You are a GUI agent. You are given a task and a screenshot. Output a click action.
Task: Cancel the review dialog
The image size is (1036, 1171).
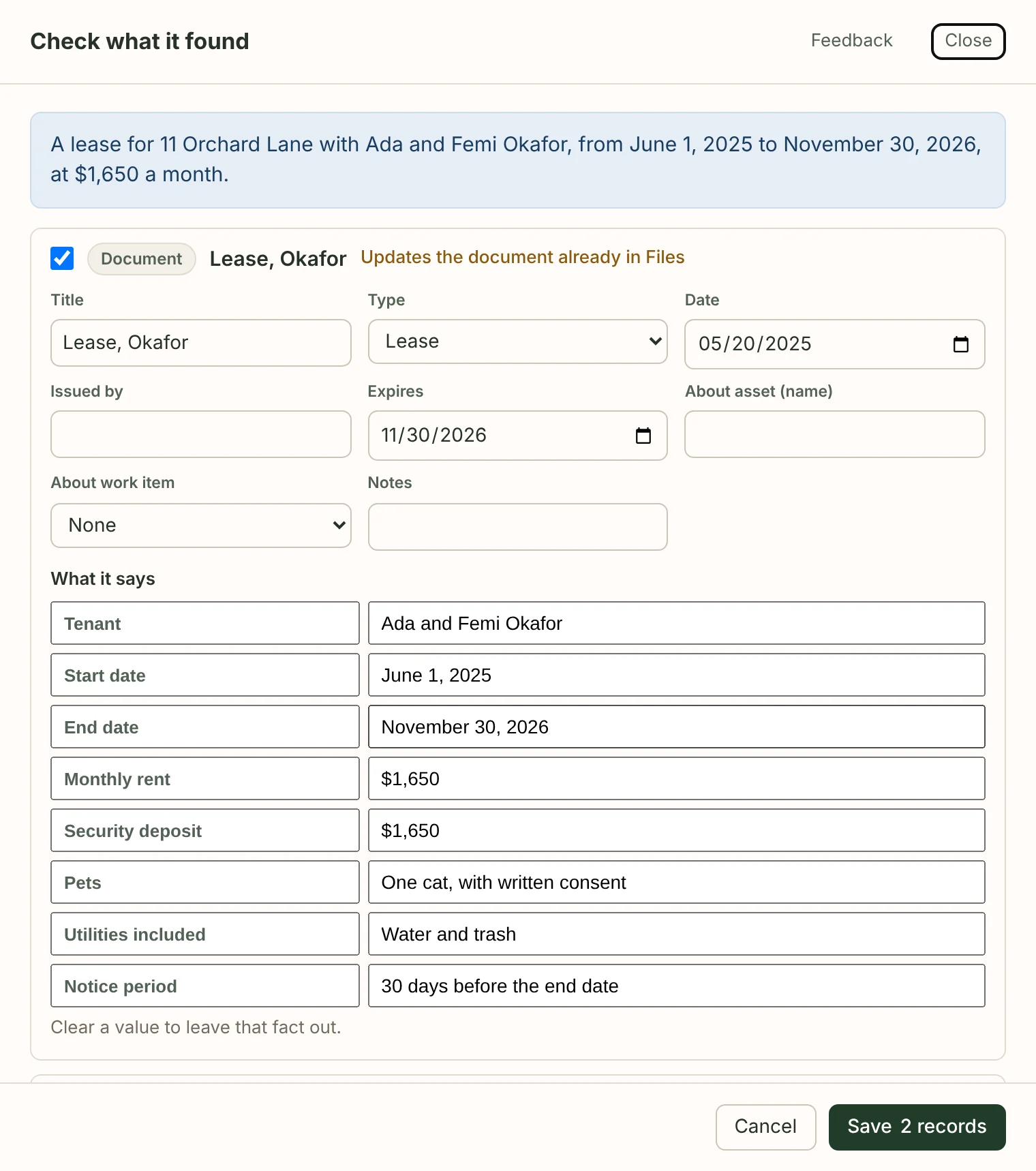point(765,1127)
